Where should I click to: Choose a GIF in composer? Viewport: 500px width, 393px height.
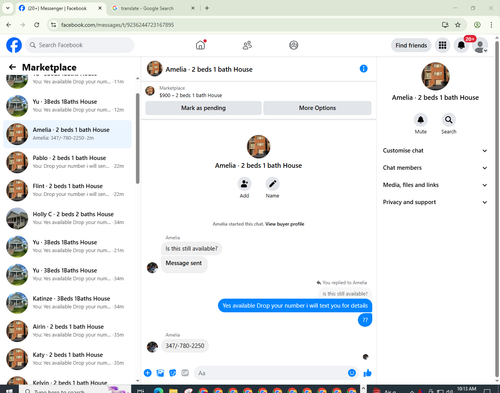coord(185,373)
